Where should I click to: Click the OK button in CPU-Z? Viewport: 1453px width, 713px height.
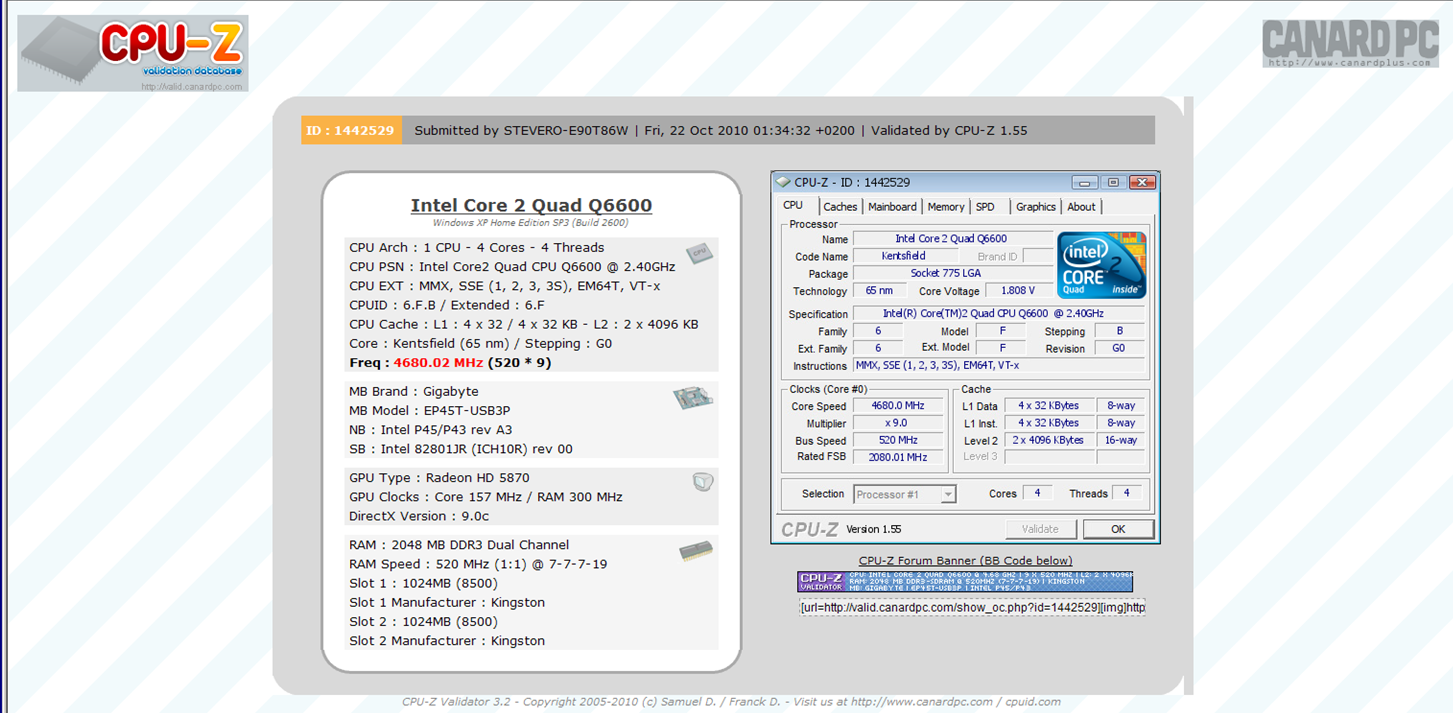pyautogui.click(x=1118, y=529)
